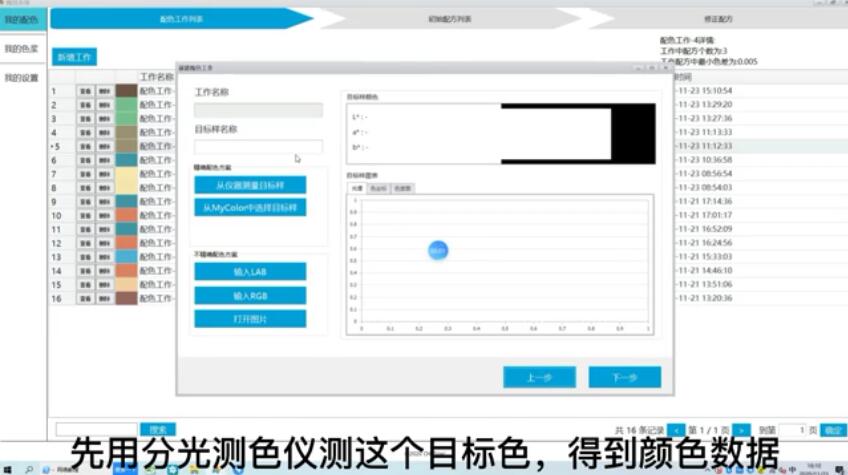Viewport: 848px width, 475px height.
Task: Click the second action button in row 9
Action: 104,202
